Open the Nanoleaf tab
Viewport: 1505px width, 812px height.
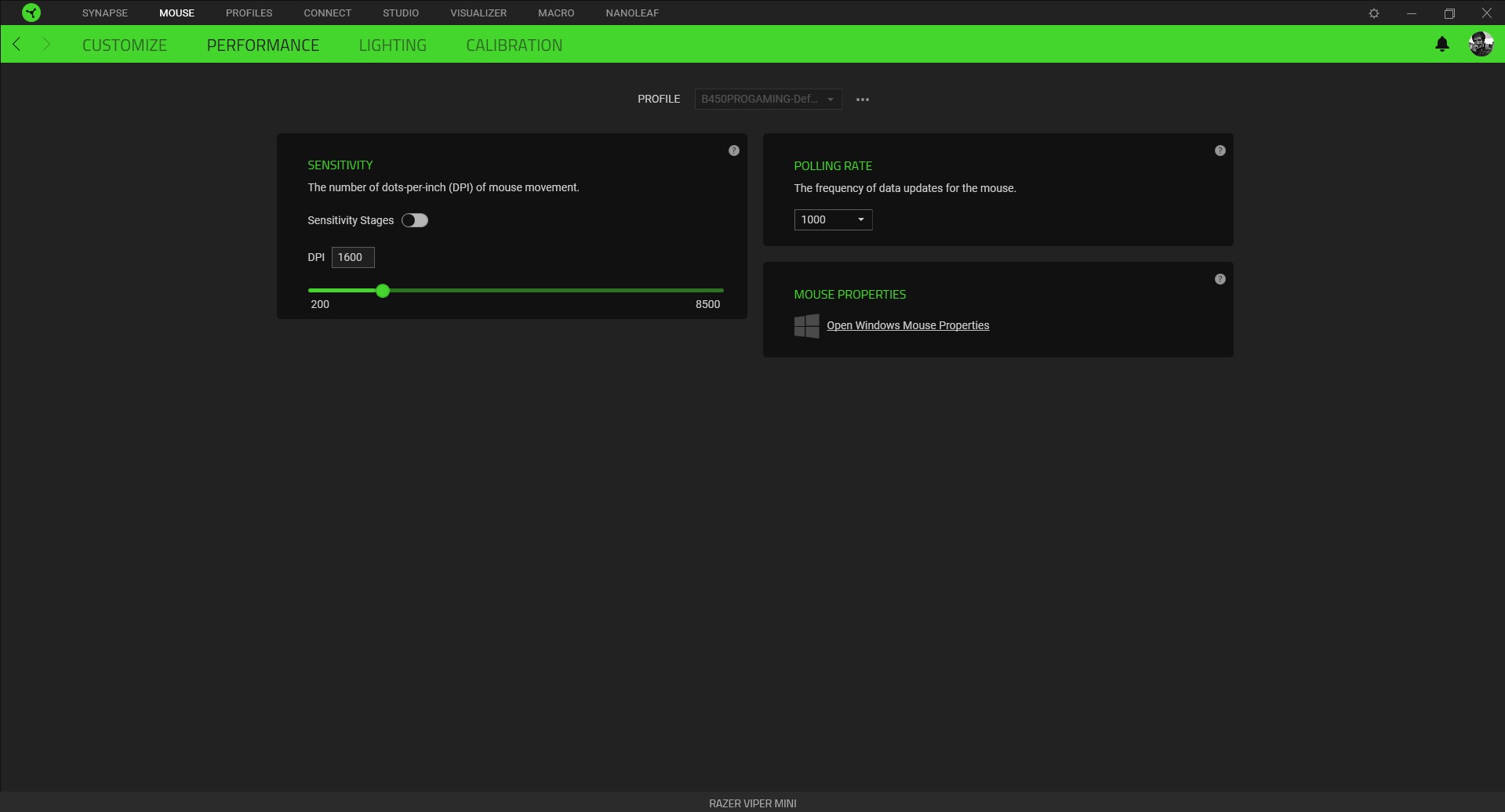(632, 13)
